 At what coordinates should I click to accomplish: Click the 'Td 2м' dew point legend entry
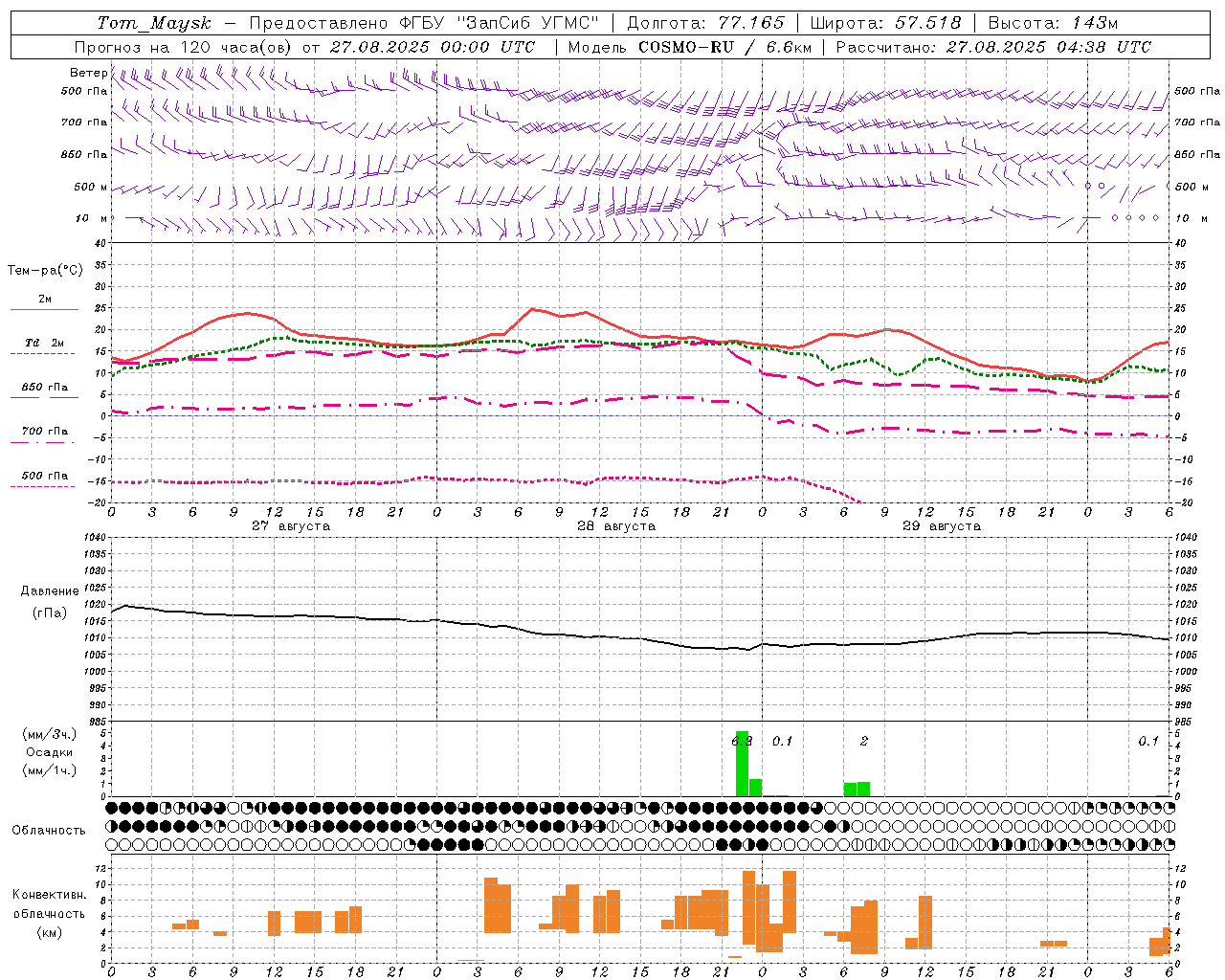coord(44,343)
